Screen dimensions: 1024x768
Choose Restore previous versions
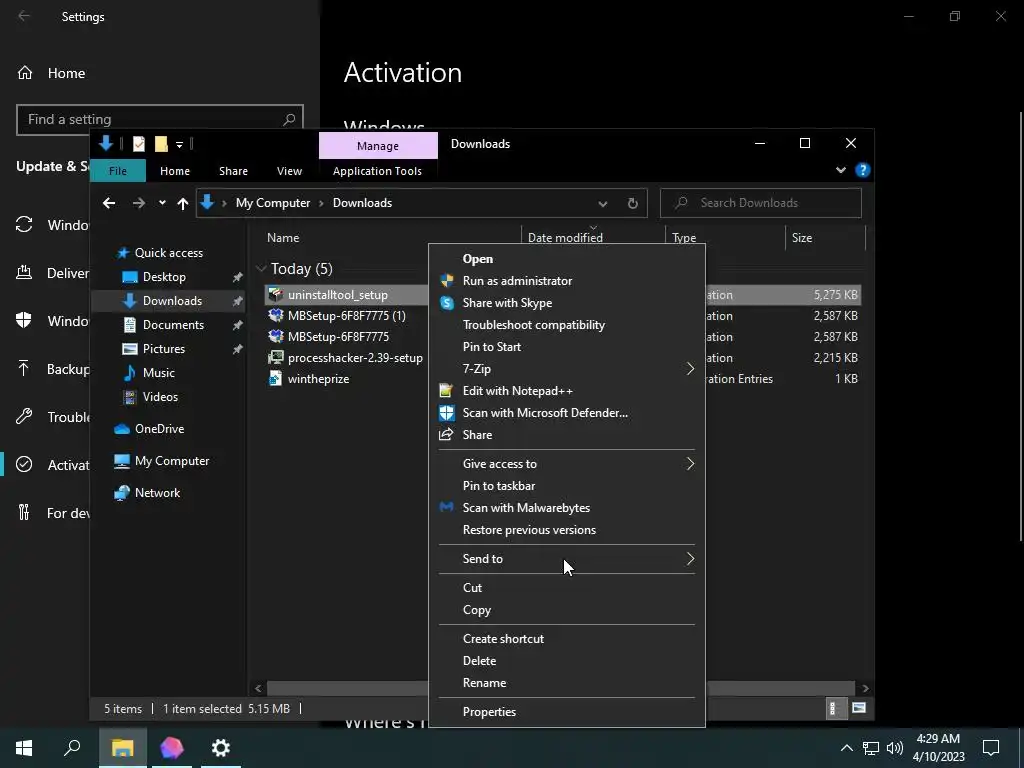point(568,530)
